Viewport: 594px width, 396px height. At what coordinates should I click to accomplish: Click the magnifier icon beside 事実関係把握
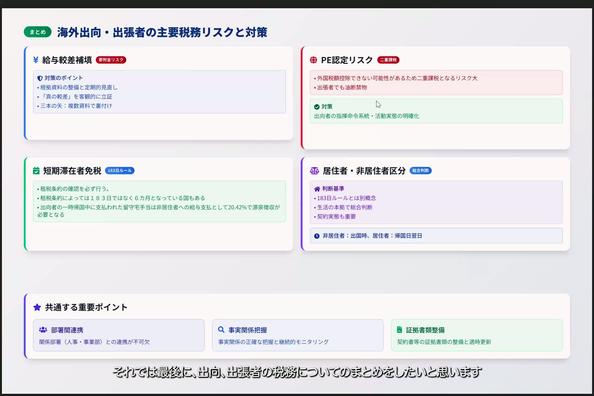(x=221, y=330)
